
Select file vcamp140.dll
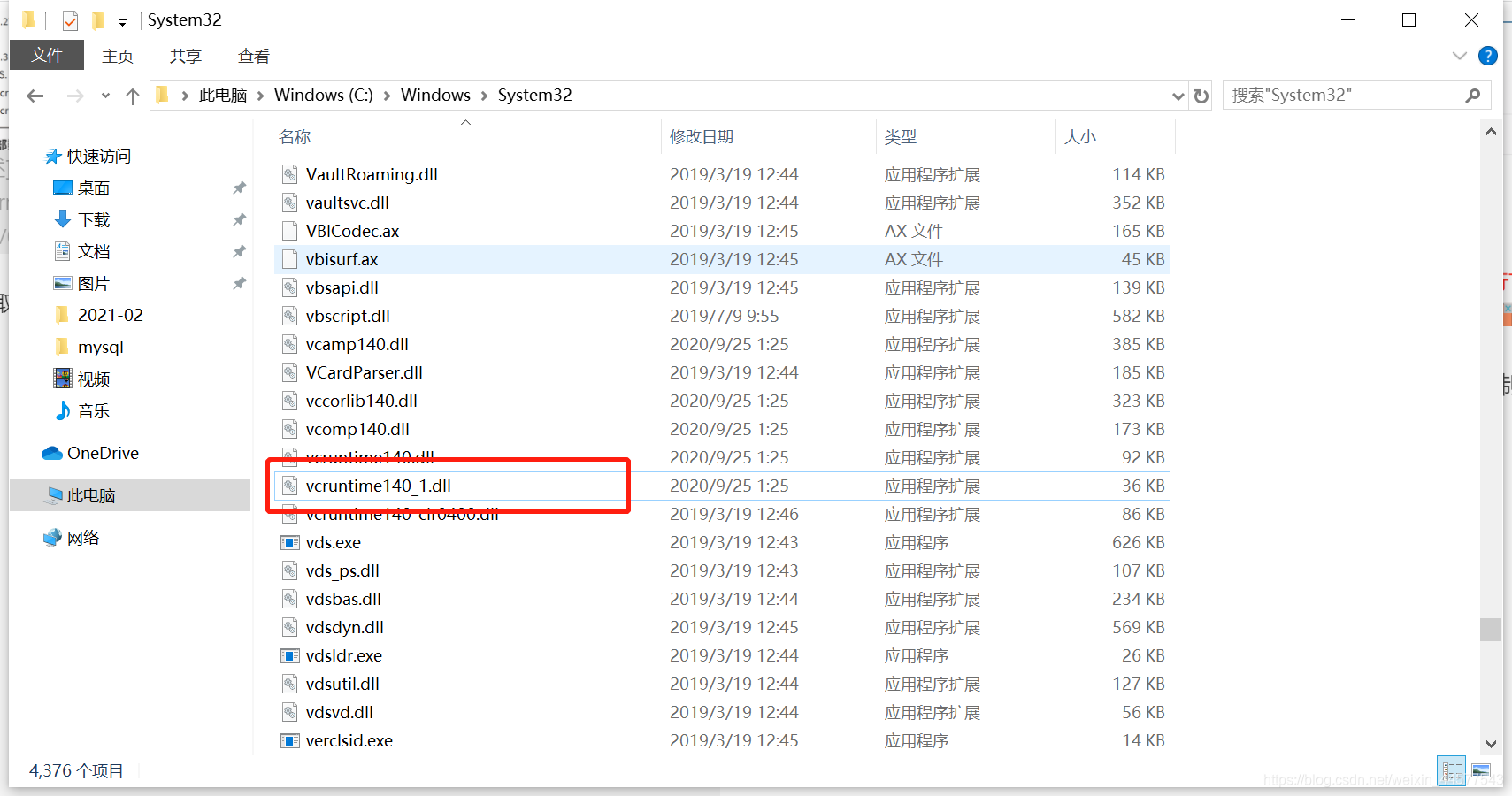tap(357, 344)
